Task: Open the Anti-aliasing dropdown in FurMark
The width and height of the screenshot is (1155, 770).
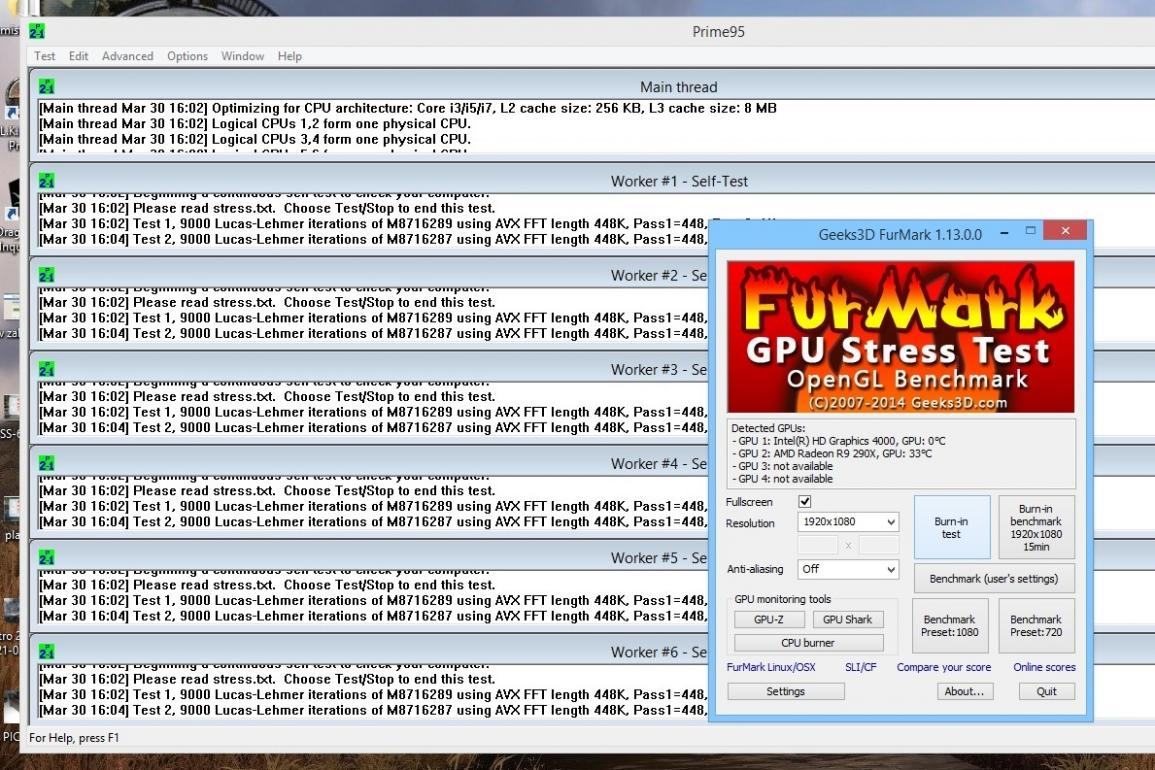Action: tap(848, 570)
